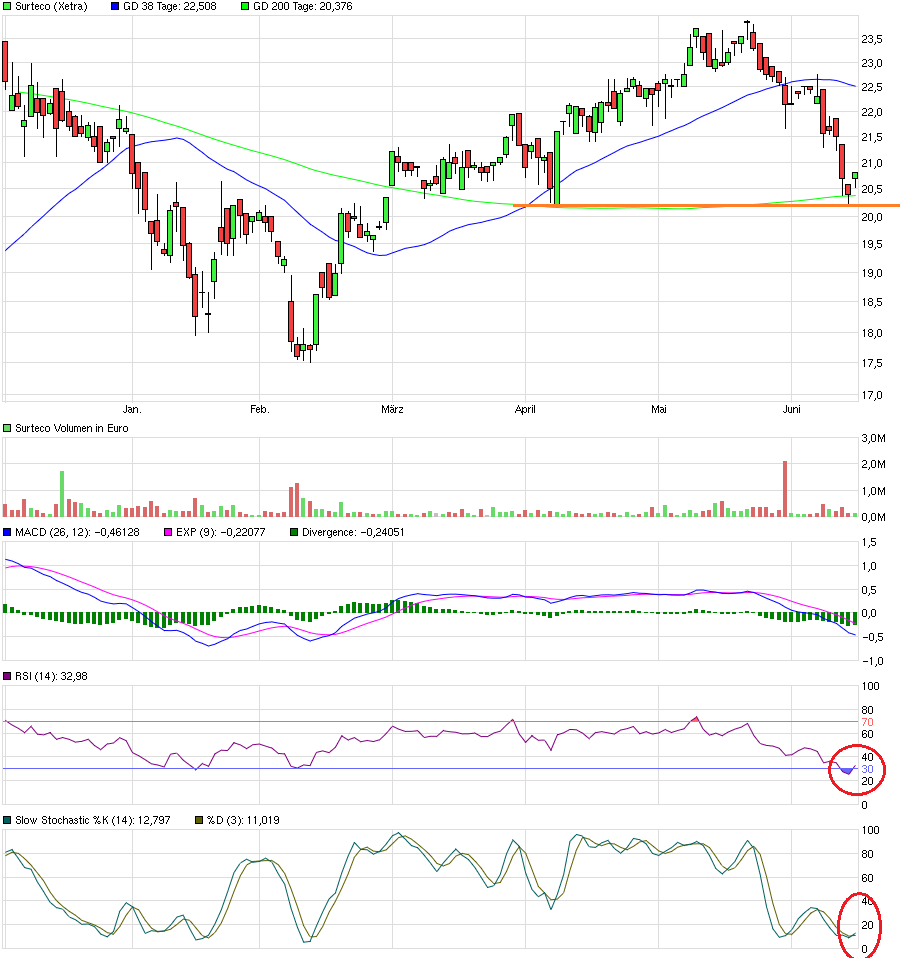Click the circled RSI oversold marker

(x=855, y=768)
